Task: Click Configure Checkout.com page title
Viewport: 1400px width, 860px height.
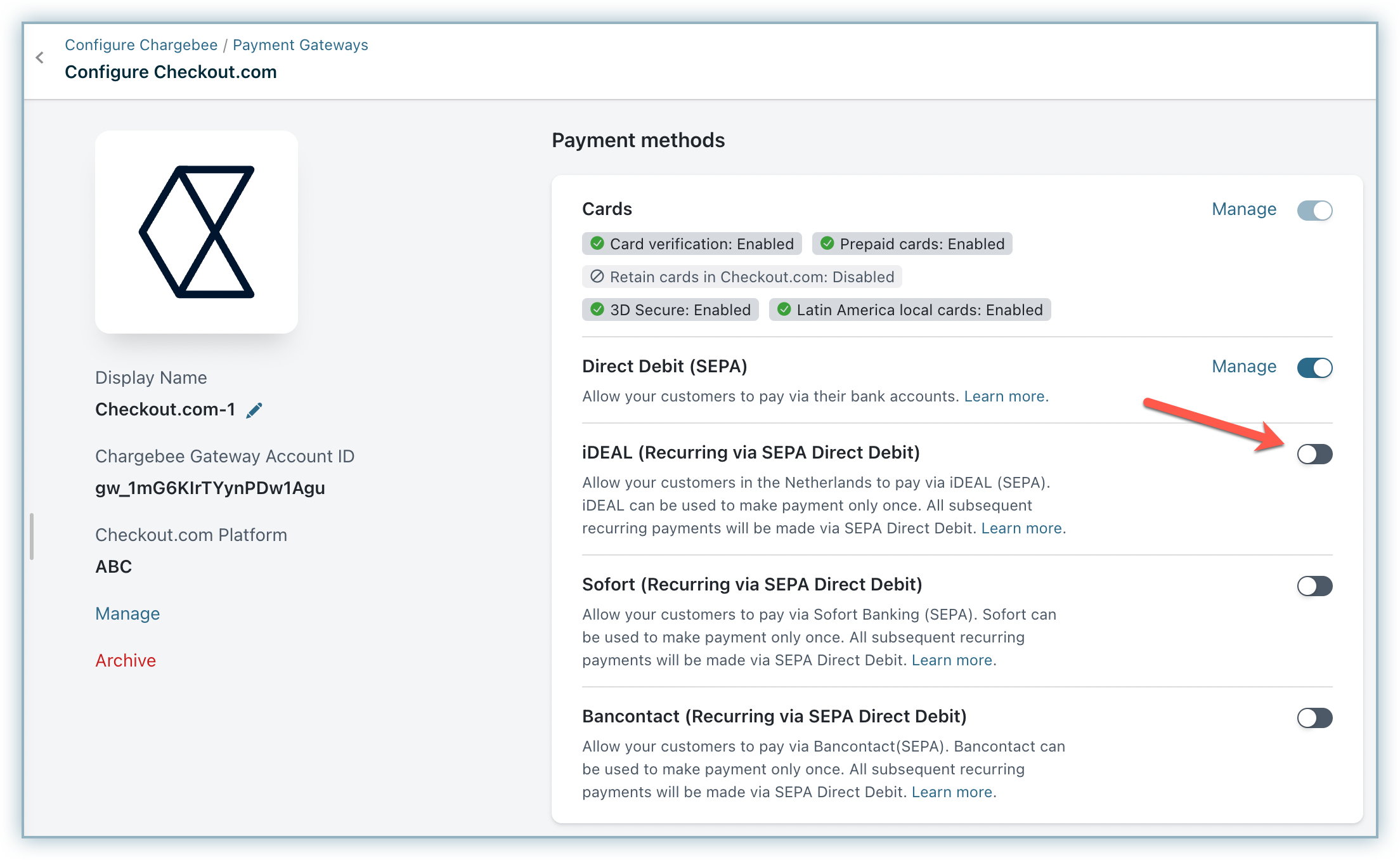Action: [171, 72]
